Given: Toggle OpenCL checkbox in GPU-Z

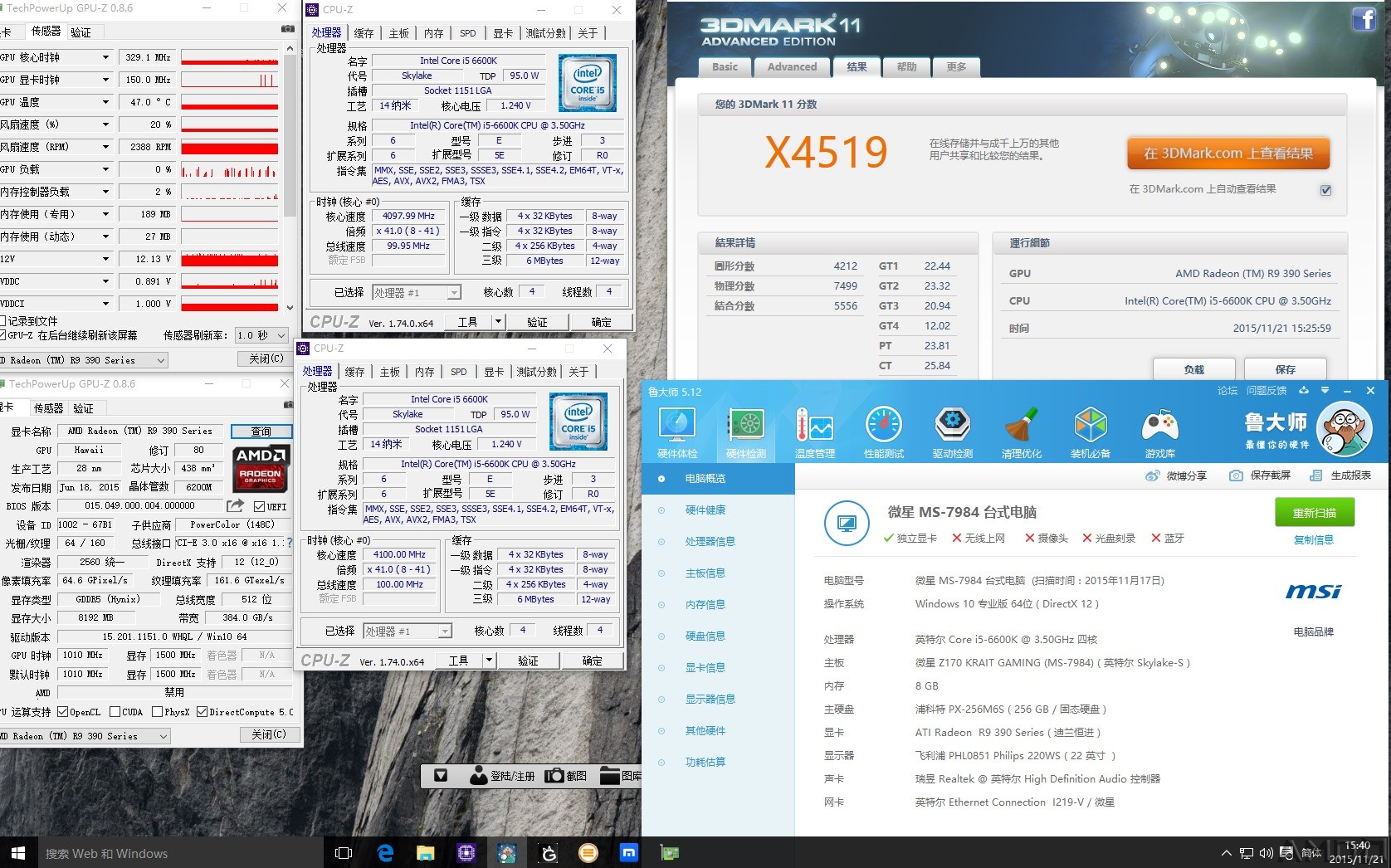Looking at the screenshot, I should coord(62,712).
